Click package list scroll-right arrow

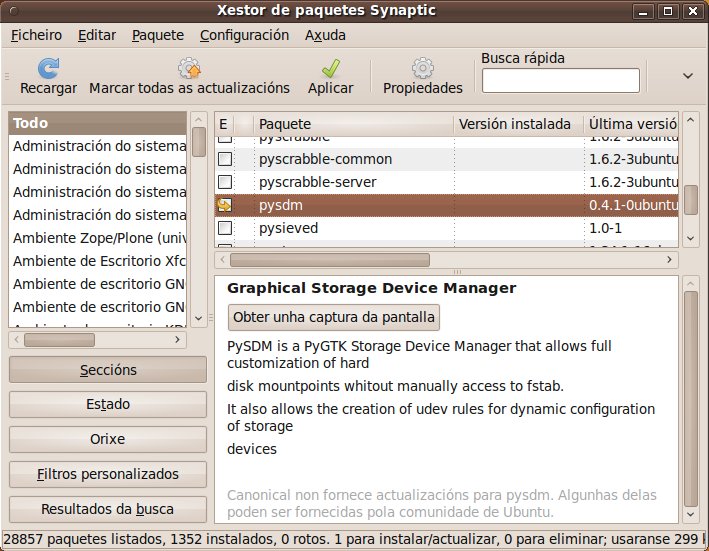(669, 260)
